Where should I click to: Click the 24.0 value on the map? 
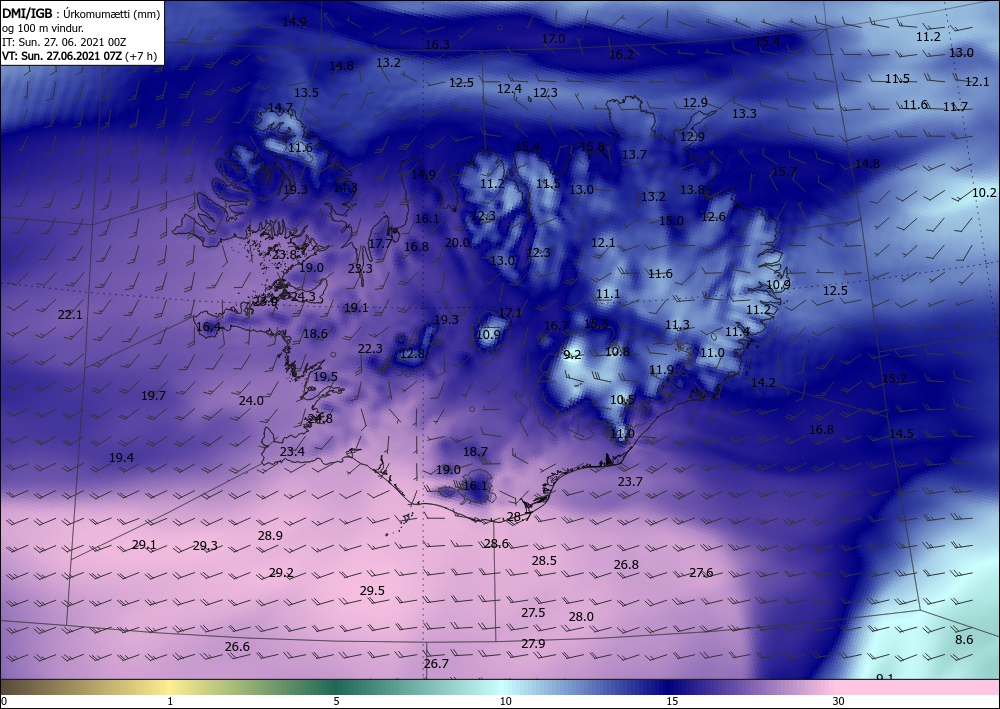pos(251,401)
